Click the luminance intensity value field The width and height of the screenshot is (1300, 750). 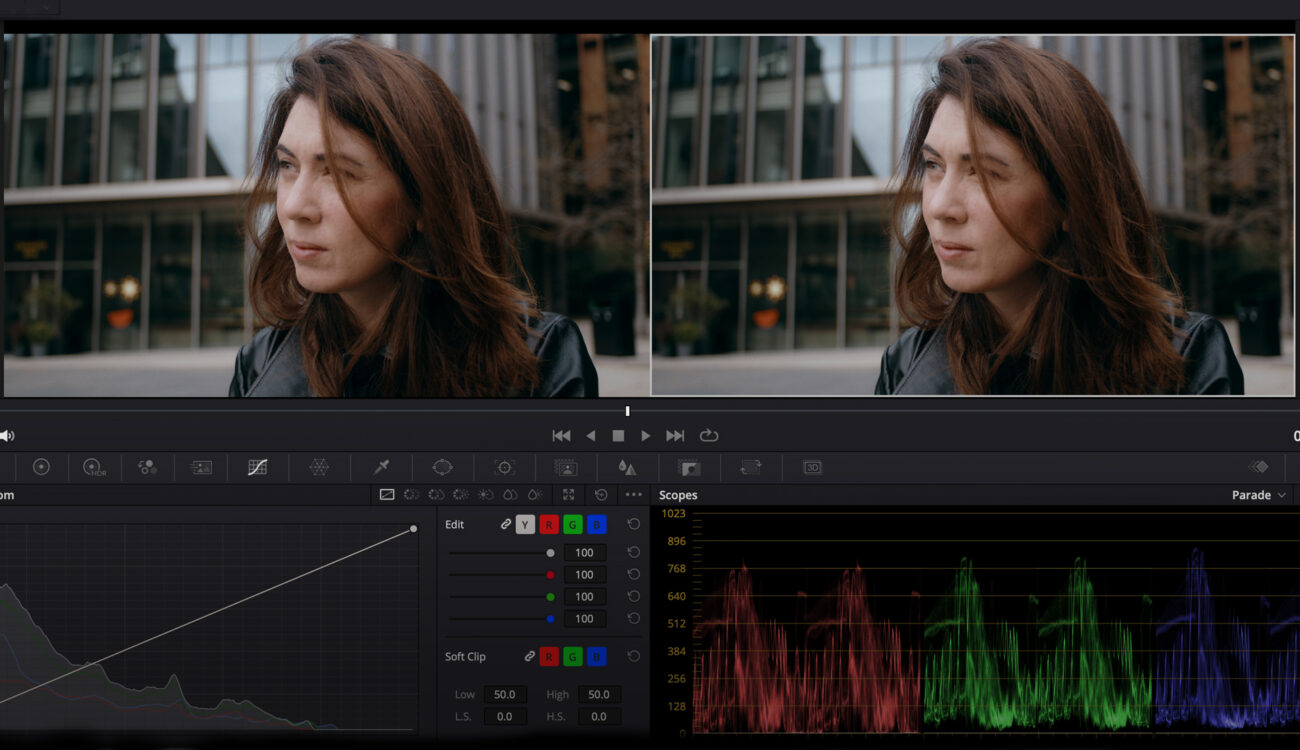click(584, 552)
